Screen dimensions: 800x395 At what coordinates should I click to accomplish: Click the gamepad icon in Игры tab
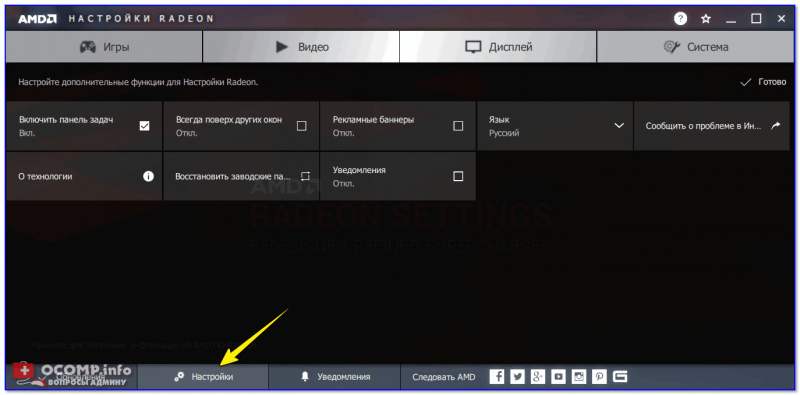tap(88, 47)
